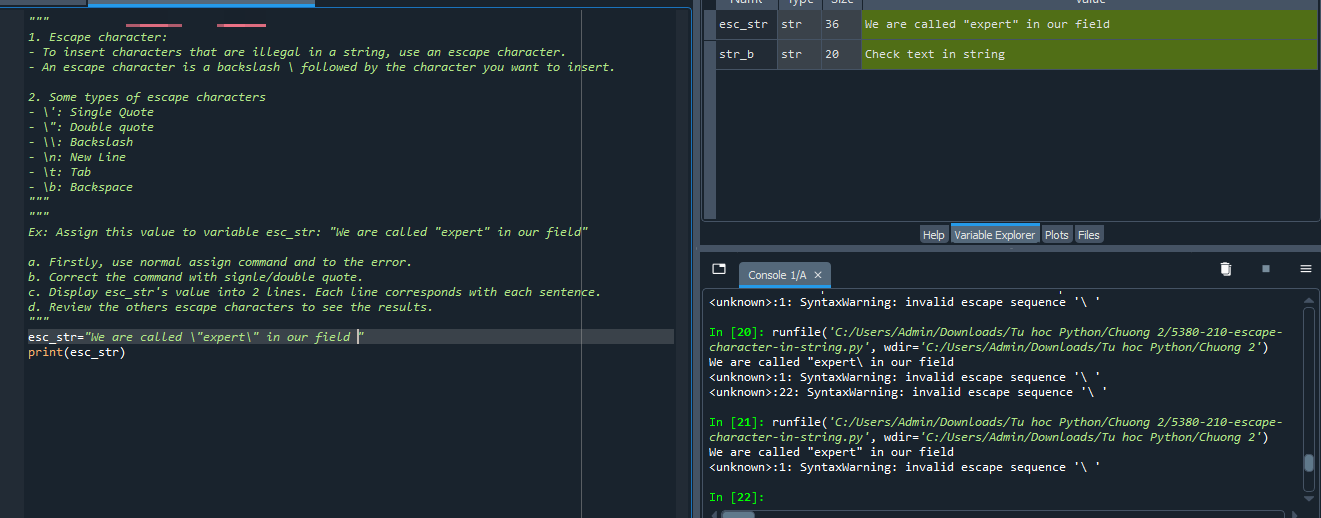Click the 'To insert characters that are illegal' line
This screenshot has width=1321, height=518.
(x=297, y=52)
